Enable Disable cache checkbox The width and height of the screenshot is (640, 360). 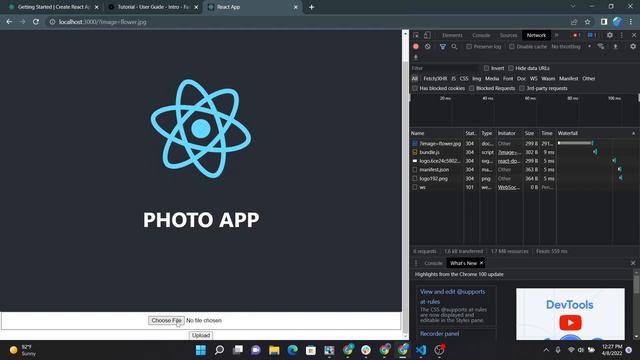tap(511, 47)
